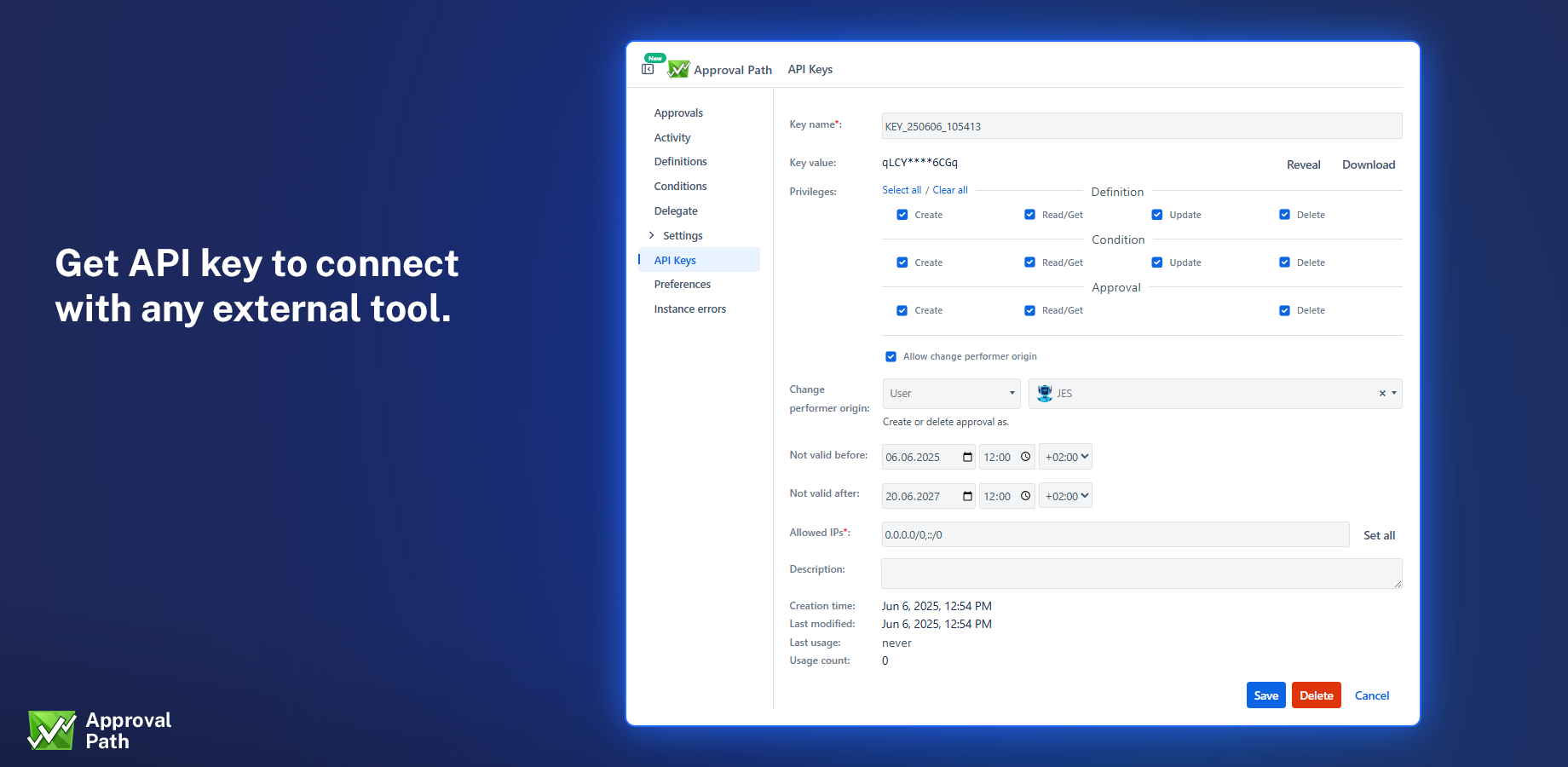Viewport: 1568px width, 767px height.
Task: Open Preferences in the sidebar
Action: [682, 284]
